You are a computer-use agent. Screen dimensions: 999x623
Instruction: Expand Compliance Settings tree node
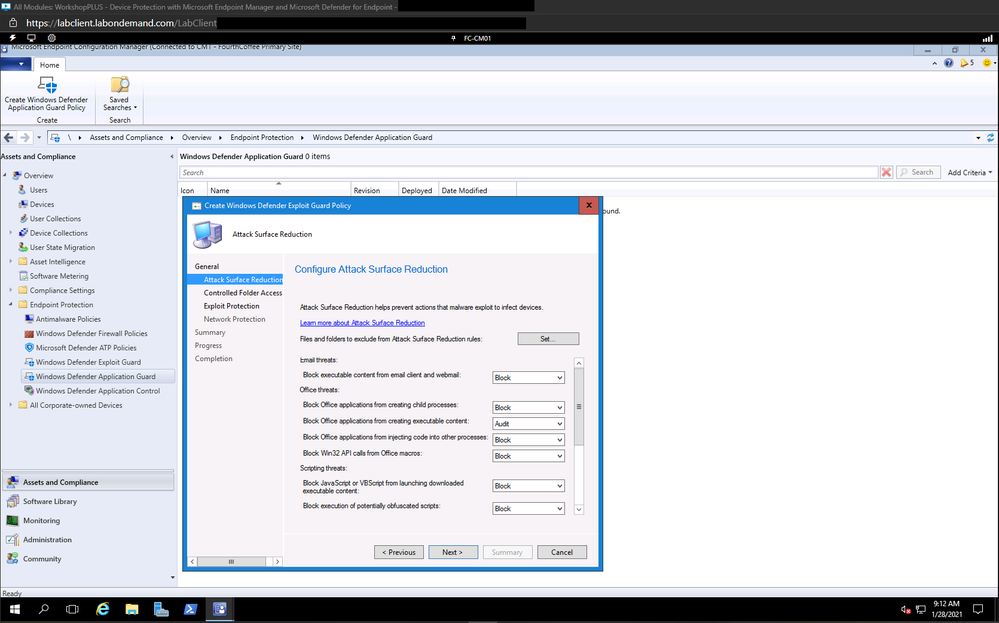(x=10, y=290)
